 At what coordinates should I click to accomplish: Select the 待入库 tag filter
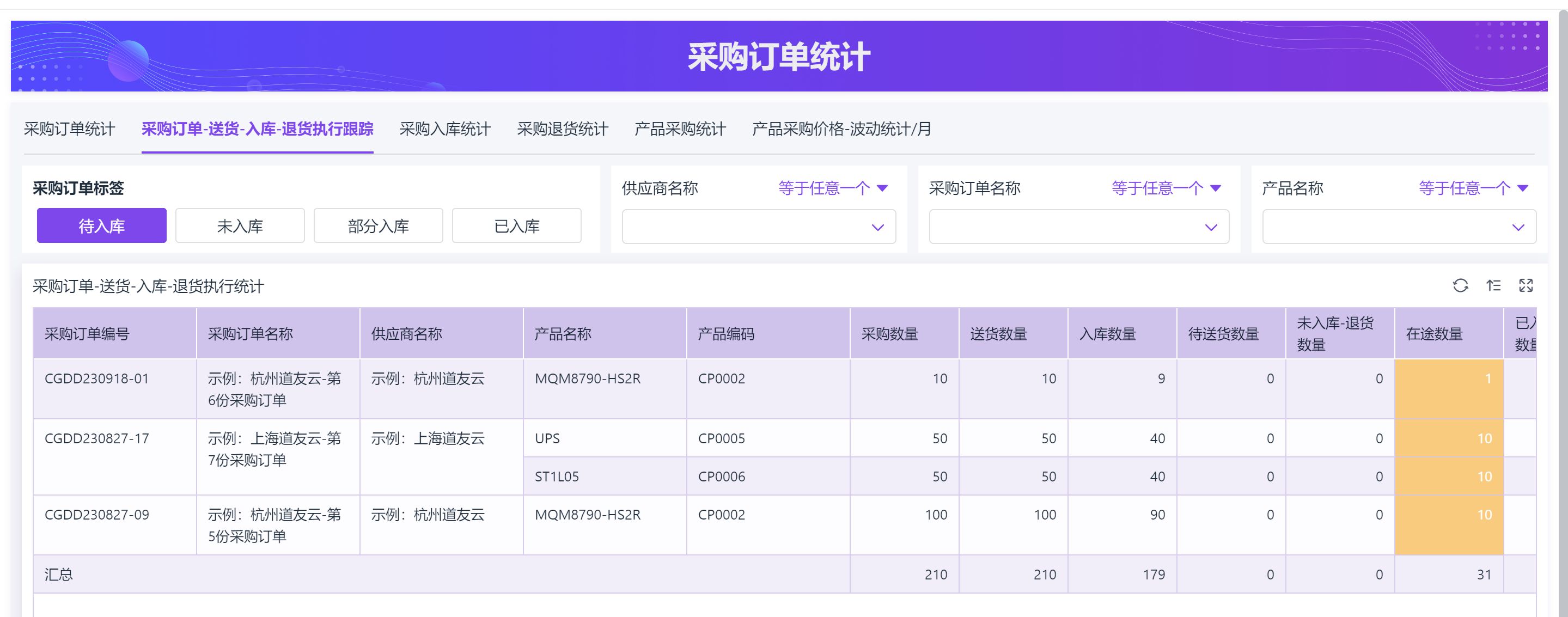coord(102,226)
